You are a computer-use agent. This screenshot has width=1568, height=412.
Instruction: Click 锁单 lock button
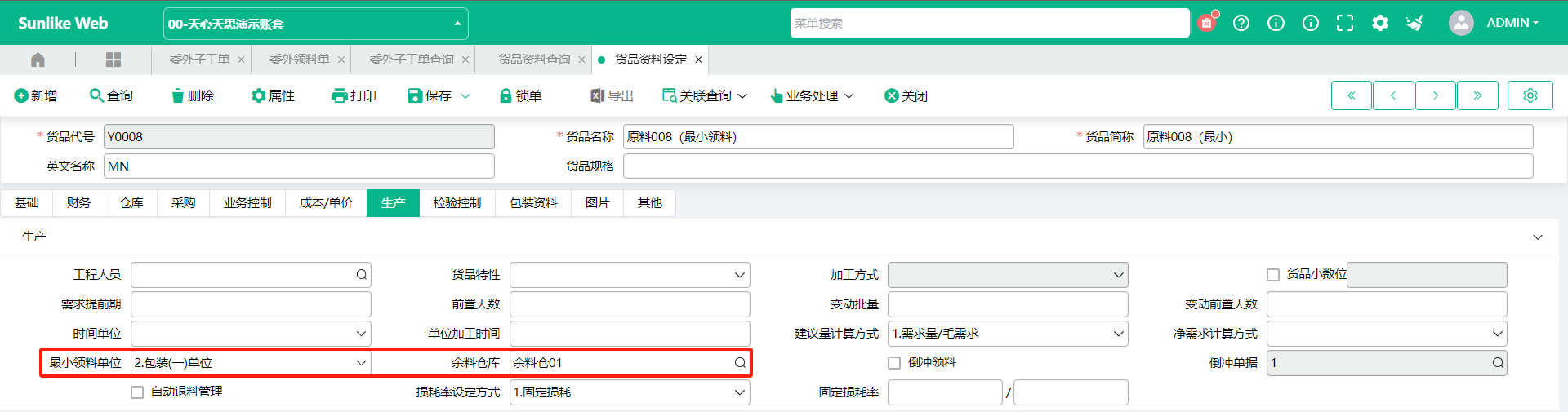click(x=521, y=95)
